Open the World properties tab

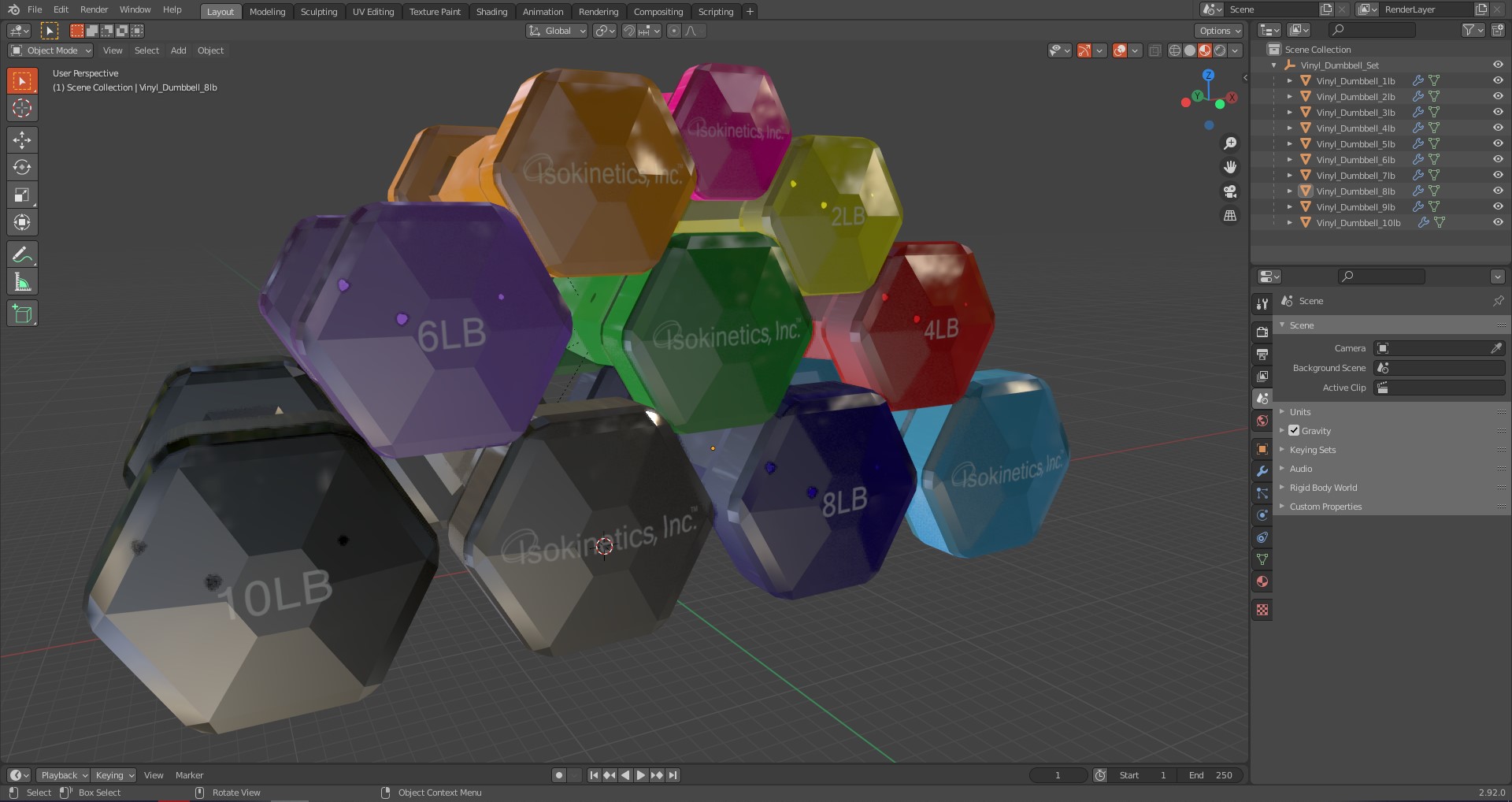tap(1262, 420)
